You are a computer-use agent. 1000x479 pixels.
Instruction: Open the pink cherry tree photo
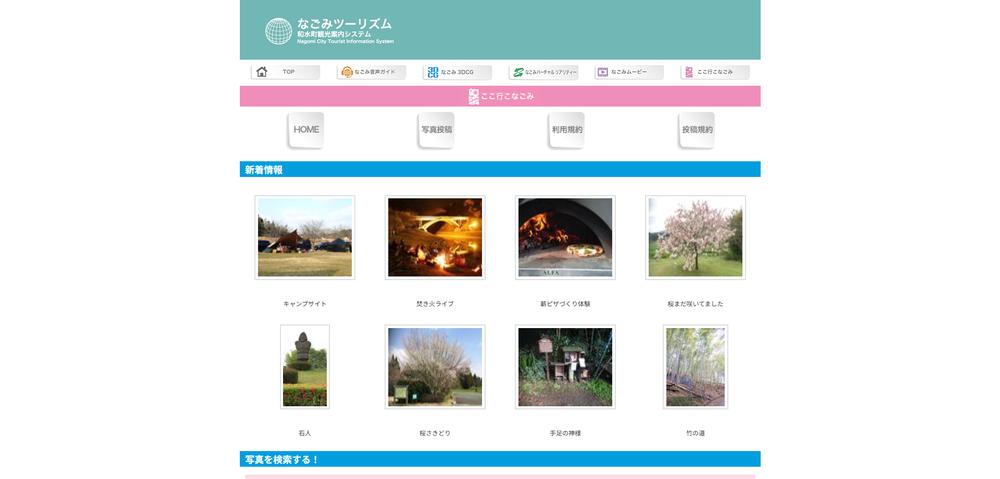click(x=695, y=237)
